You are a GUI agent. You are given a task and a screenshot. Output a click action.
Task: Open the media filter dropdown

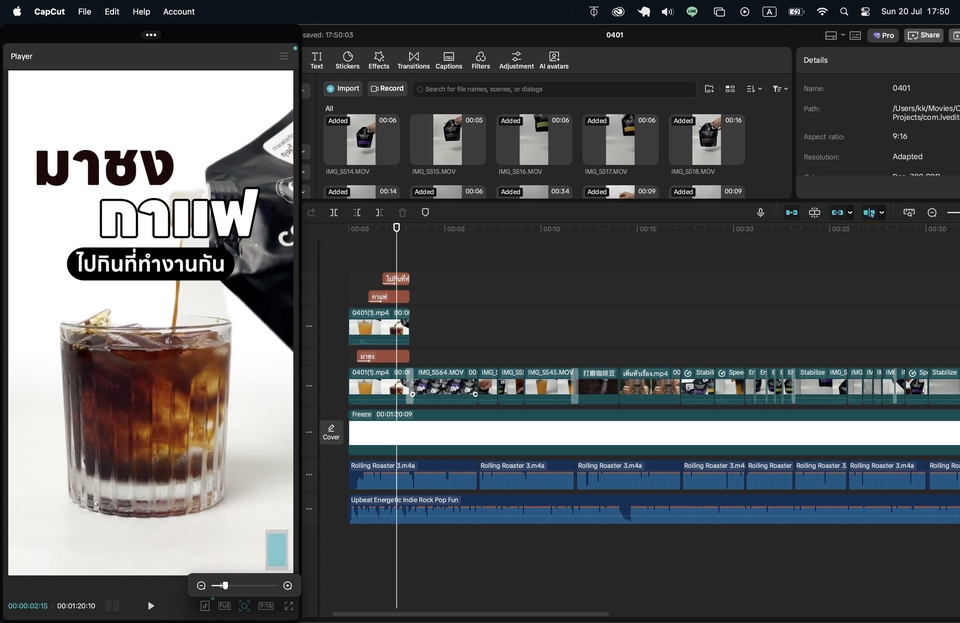(x=779, y=89)
